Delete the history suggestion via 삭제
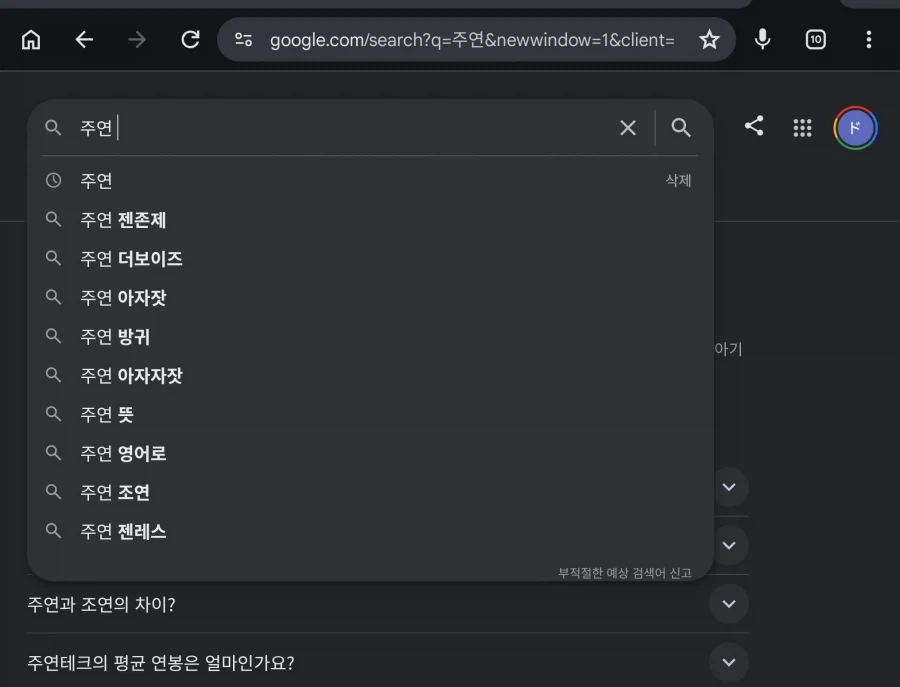This screenshot has height=687, width=900. click(678, 181)
